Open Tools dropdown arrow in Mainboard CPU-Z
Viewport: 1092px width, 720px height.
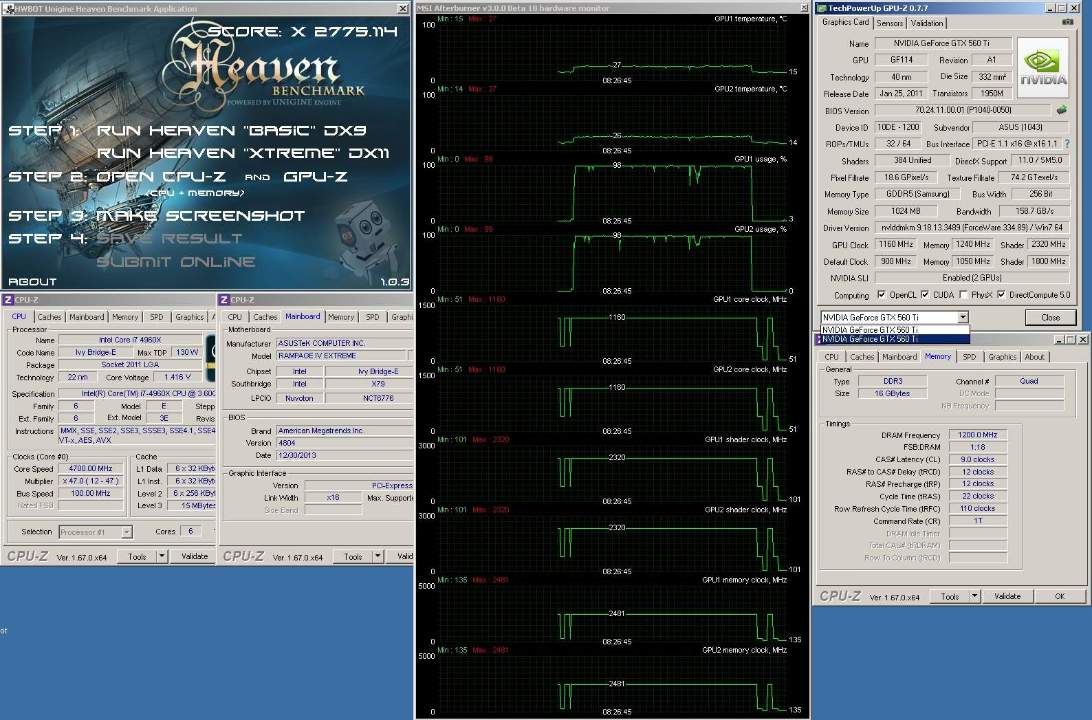(x=378, y=556)
